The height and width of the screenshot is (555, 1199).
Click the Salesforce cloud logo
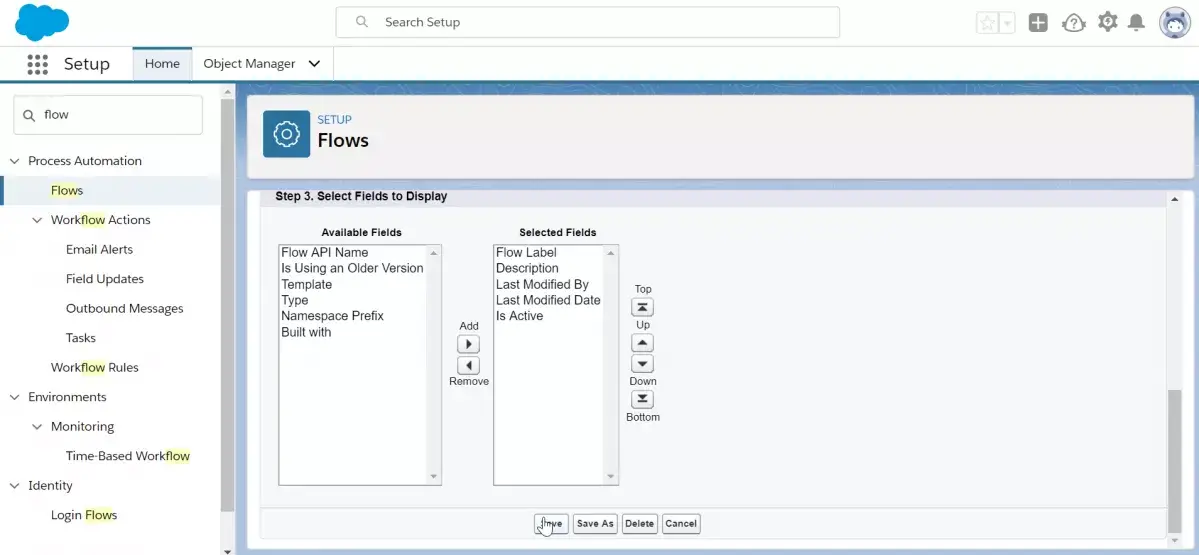tap(42, 22)
